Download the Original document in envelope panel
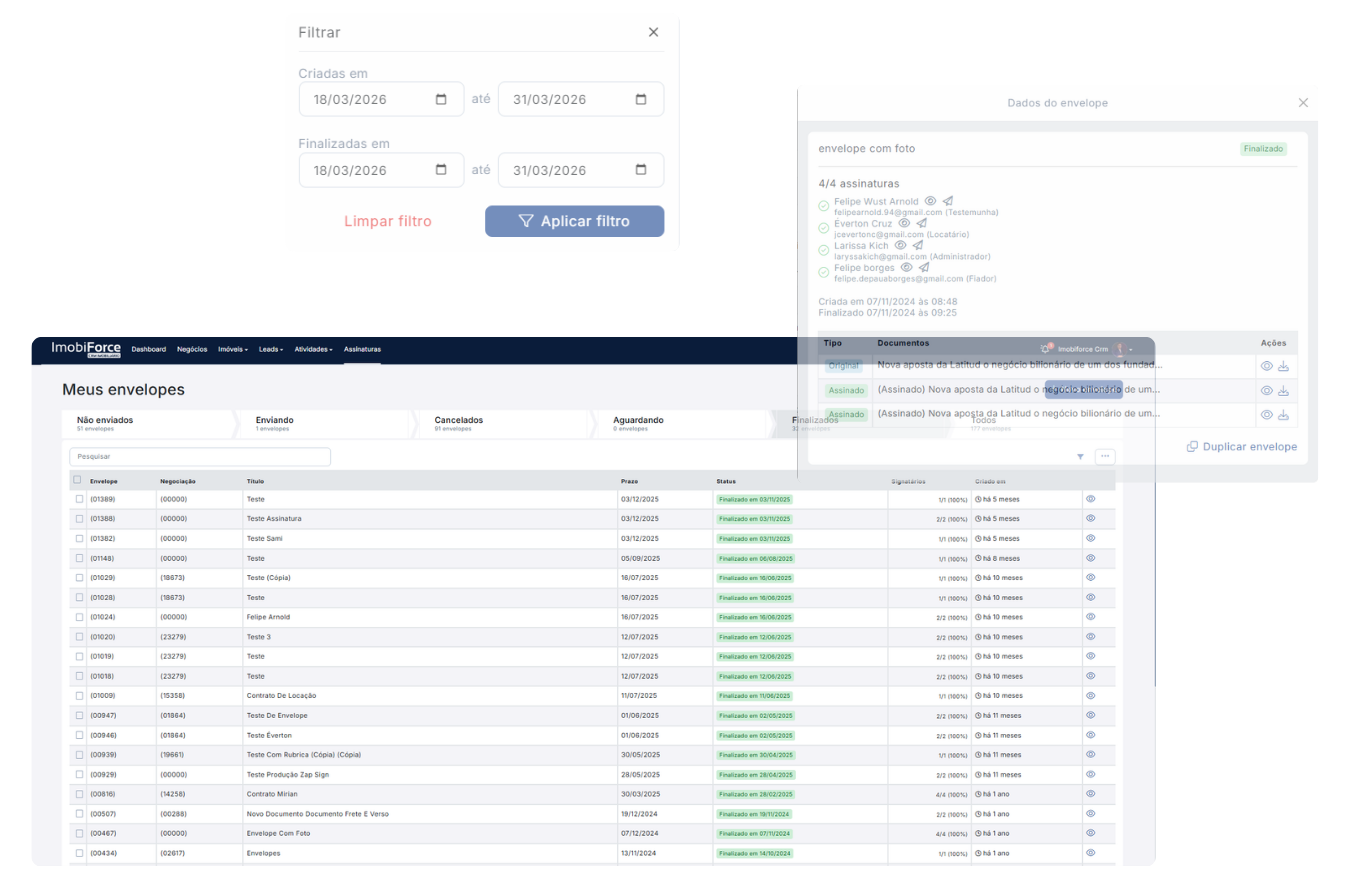The width and height of the screenshot is (1350, 895). (1283, 366)
